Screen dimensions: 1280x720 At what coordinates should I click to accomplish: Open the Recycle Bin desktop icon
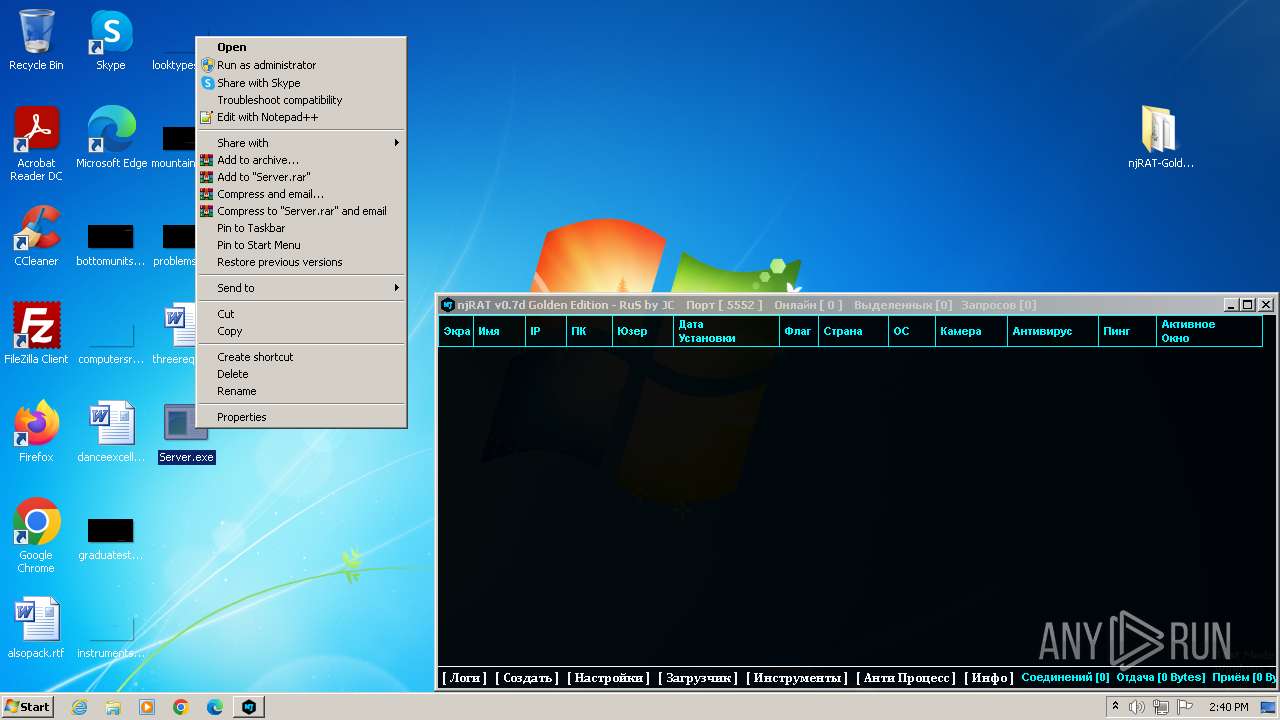[x=36, y=40]
